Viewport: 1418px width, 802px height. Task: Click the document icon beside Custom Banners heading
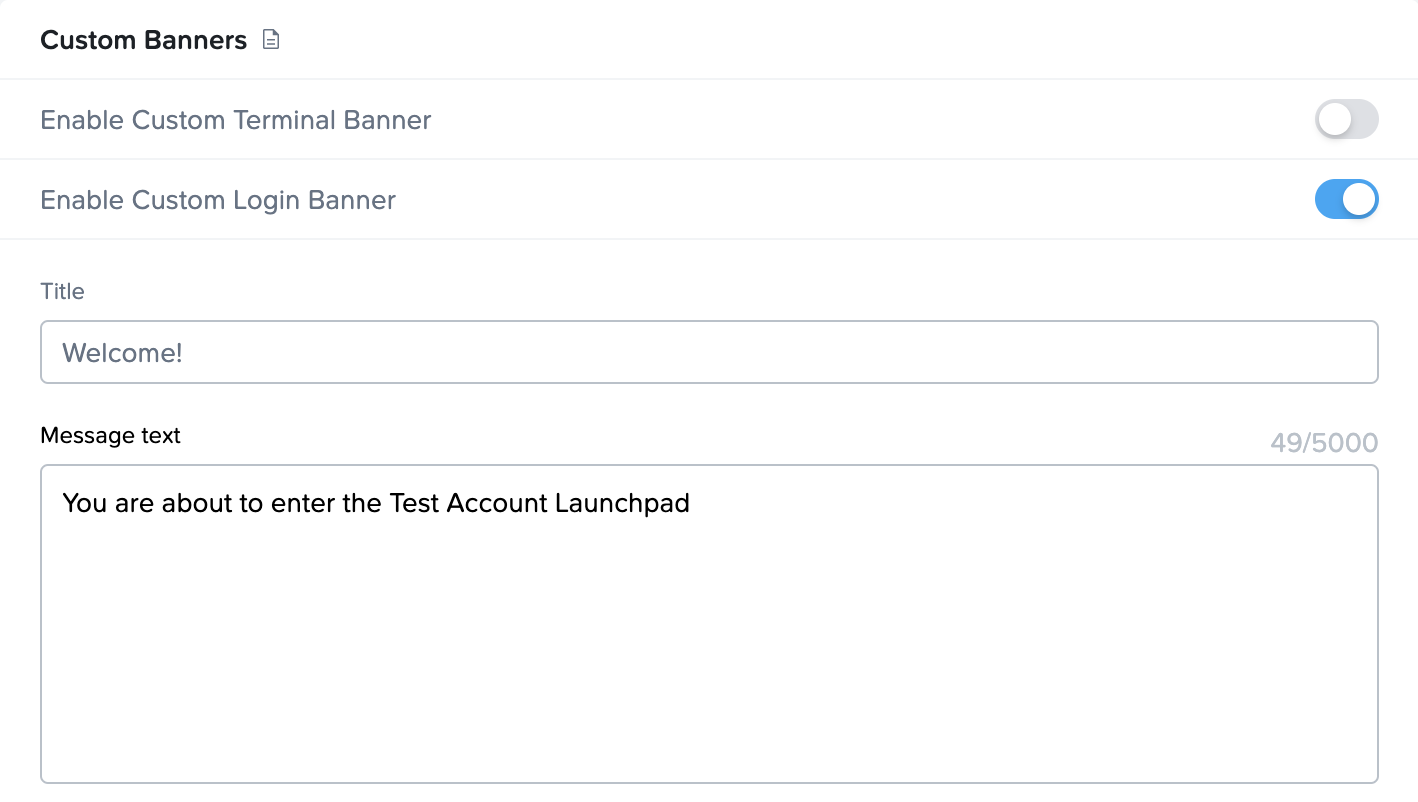269,39
